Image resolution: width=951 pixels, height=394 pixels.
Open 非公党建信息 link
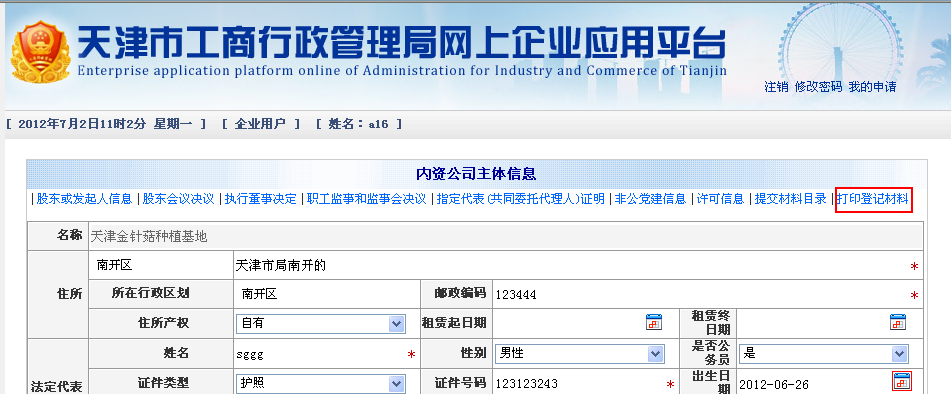tap(650, 199)
